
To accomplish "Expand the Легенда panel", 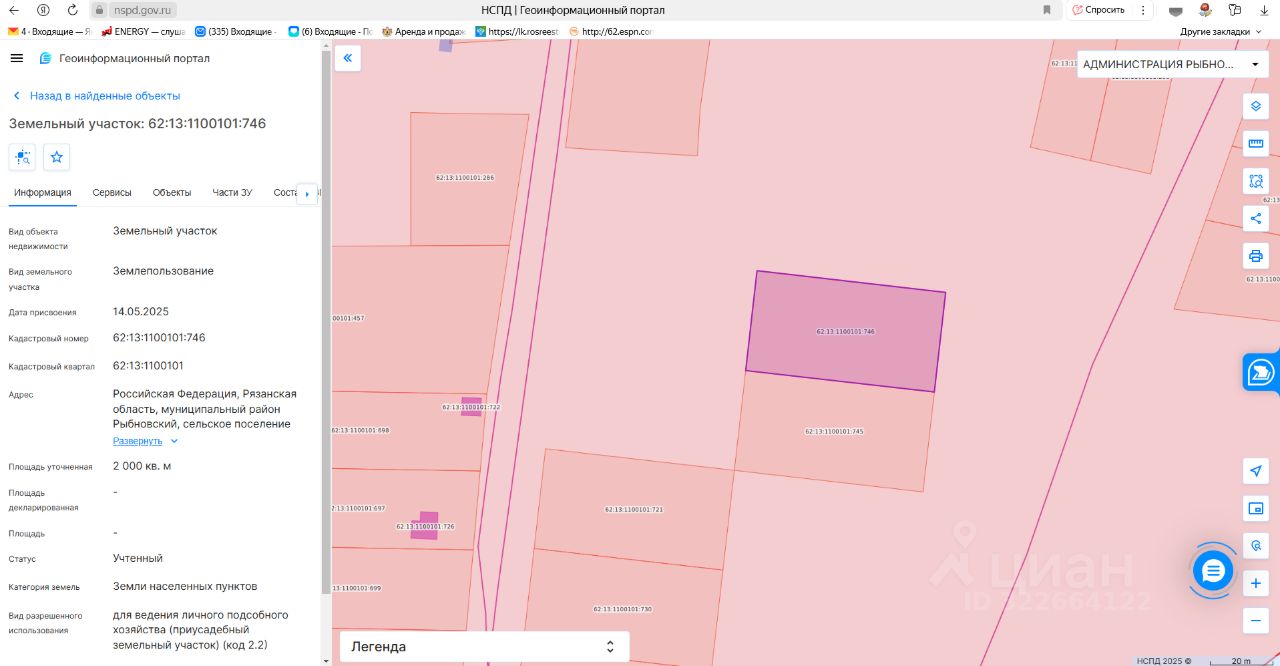I will tap(485, 647).
